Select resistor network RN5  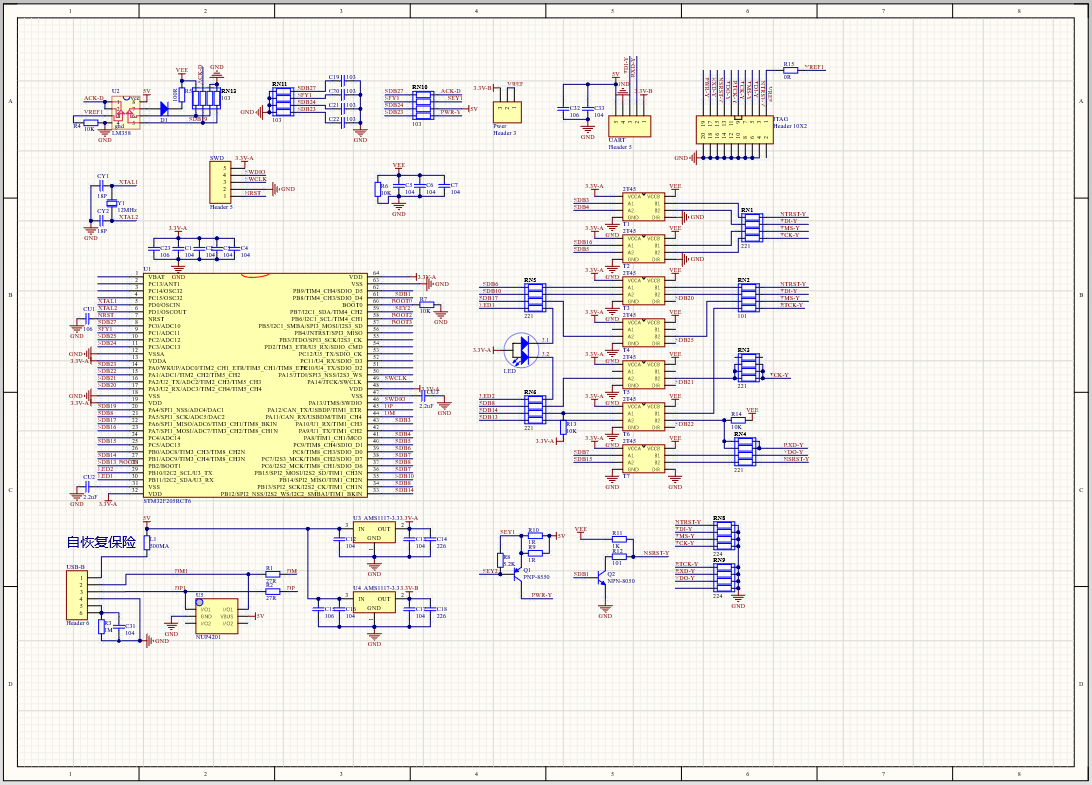coord(534,298)
